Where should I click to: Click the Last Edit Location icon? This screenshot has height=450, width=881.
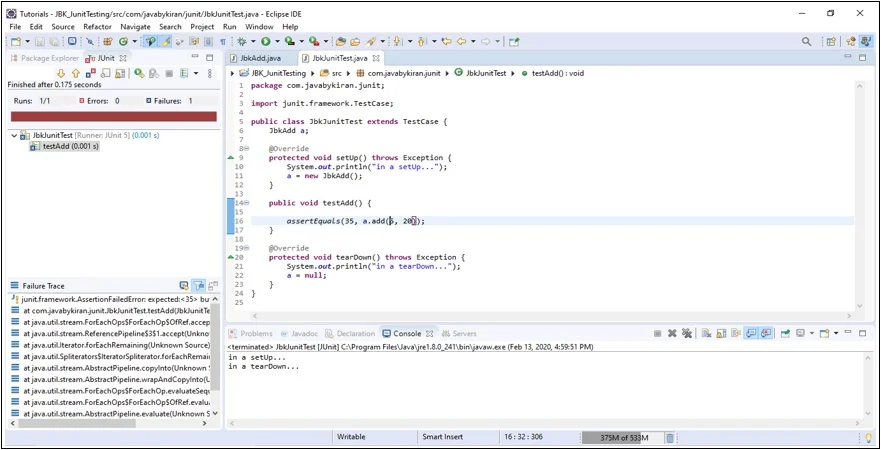pyautogui.click(x=446, y=42)
